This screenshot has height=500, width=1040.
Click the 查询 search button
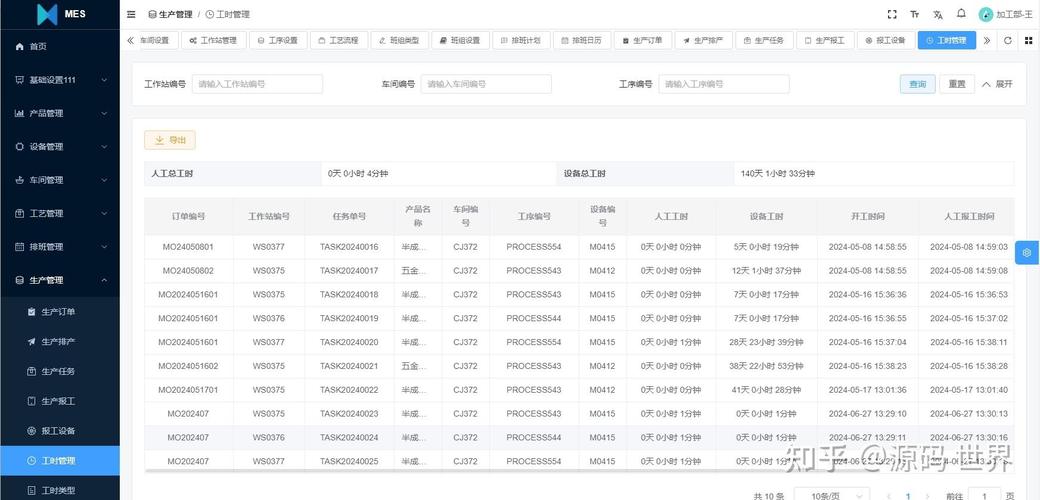pos(917,84)
